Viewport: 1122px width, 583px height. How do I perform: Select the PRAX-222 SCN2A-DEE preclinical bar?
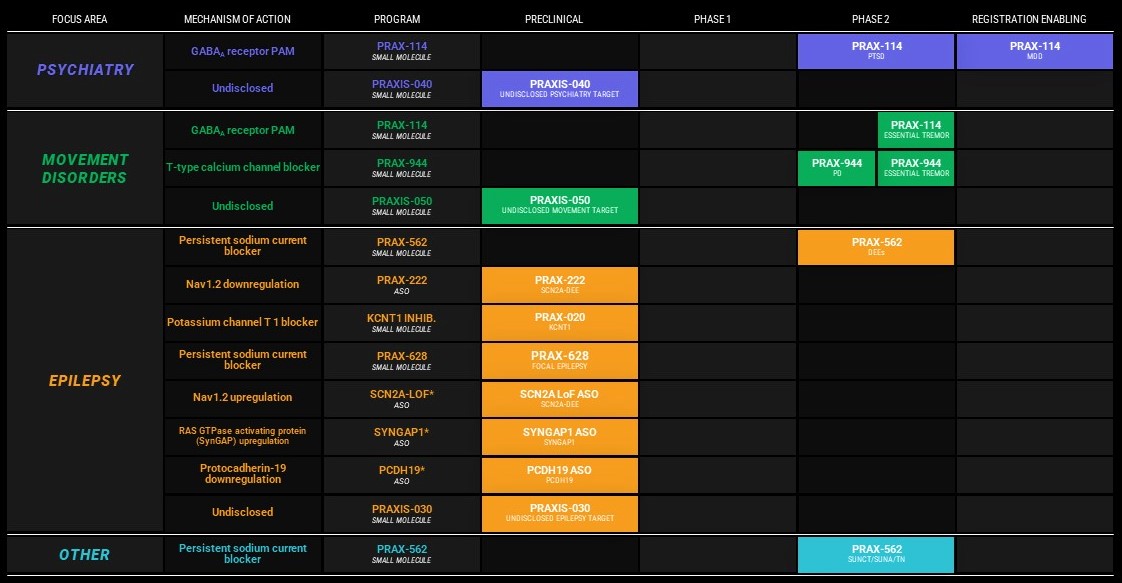pyautogui.click(x=559, y=285)
